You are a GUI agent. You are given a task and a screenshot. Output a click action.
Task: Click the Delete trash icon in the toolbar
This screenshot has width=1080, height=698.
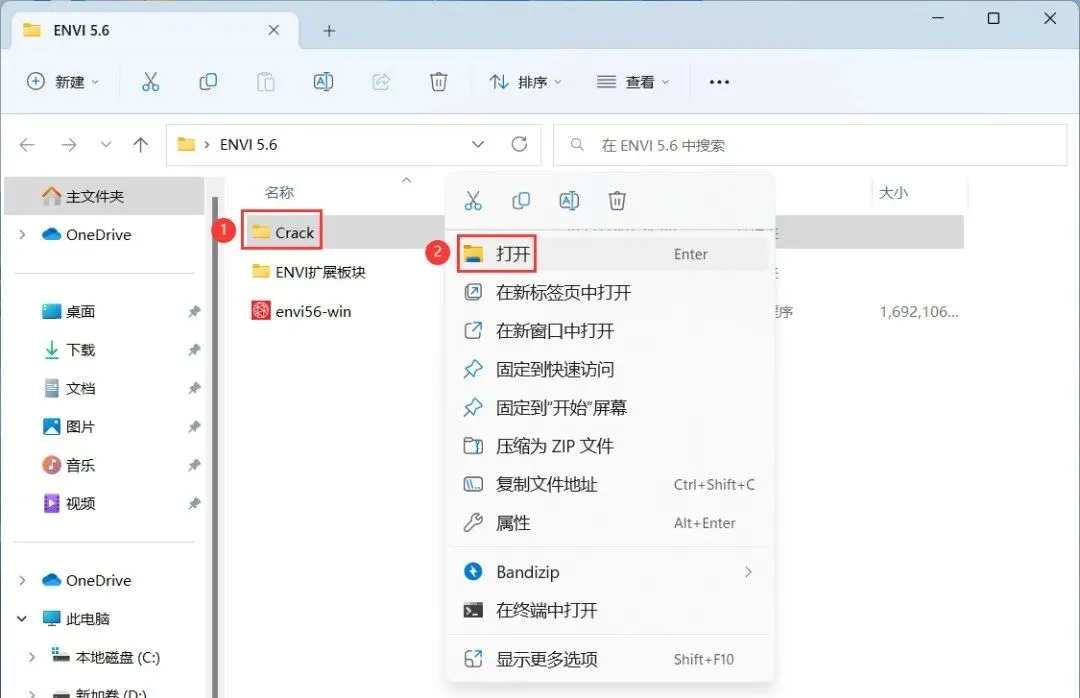pyautogui.click(x=438, y=82)
